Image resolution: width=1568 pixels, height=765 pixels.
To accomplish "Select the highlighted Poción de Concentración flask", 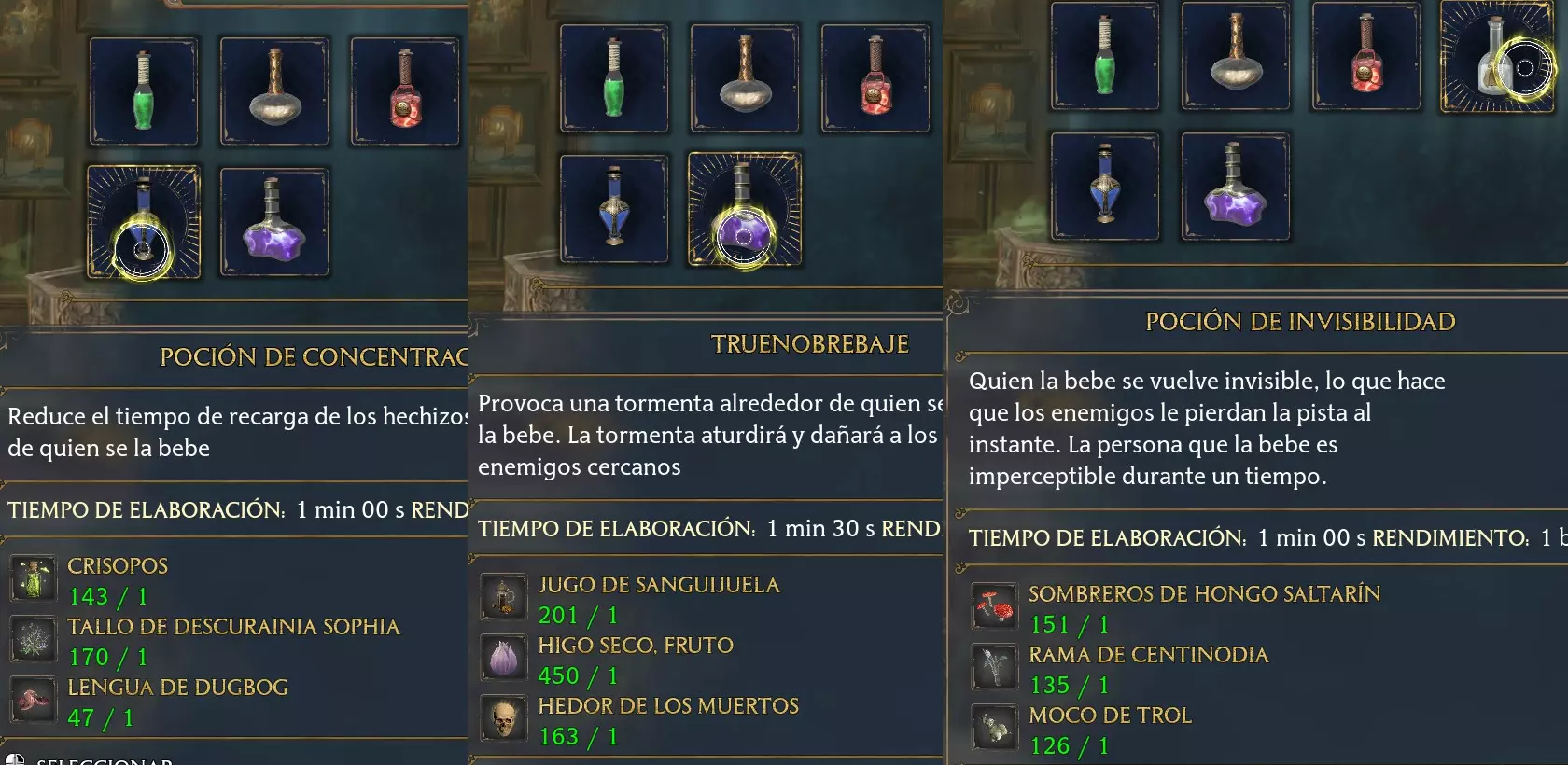I will (x=143, y=222).
